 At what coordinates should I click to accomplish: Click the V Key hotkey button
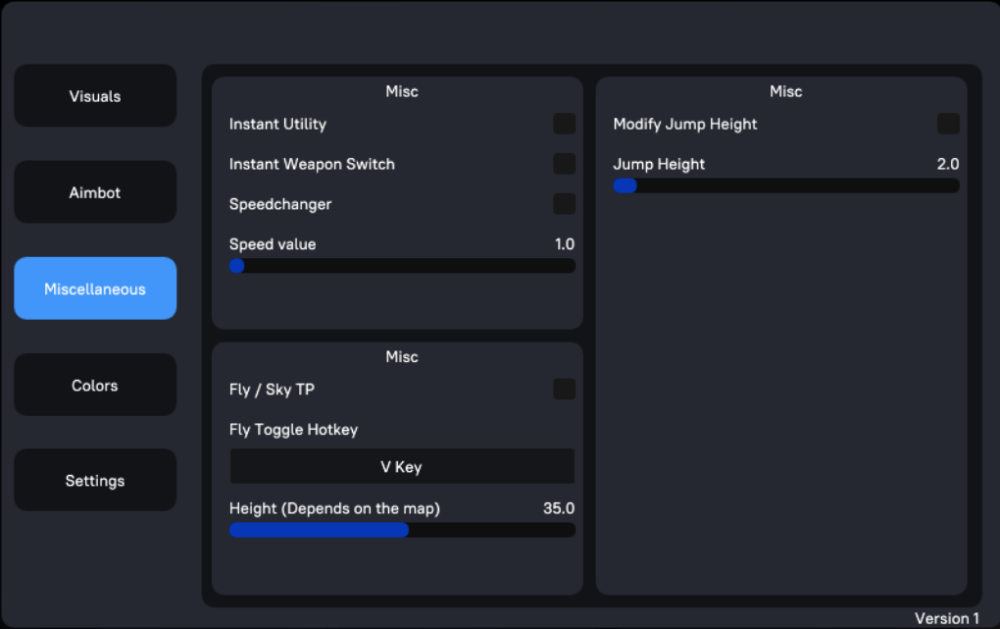(x=402, y=467)
